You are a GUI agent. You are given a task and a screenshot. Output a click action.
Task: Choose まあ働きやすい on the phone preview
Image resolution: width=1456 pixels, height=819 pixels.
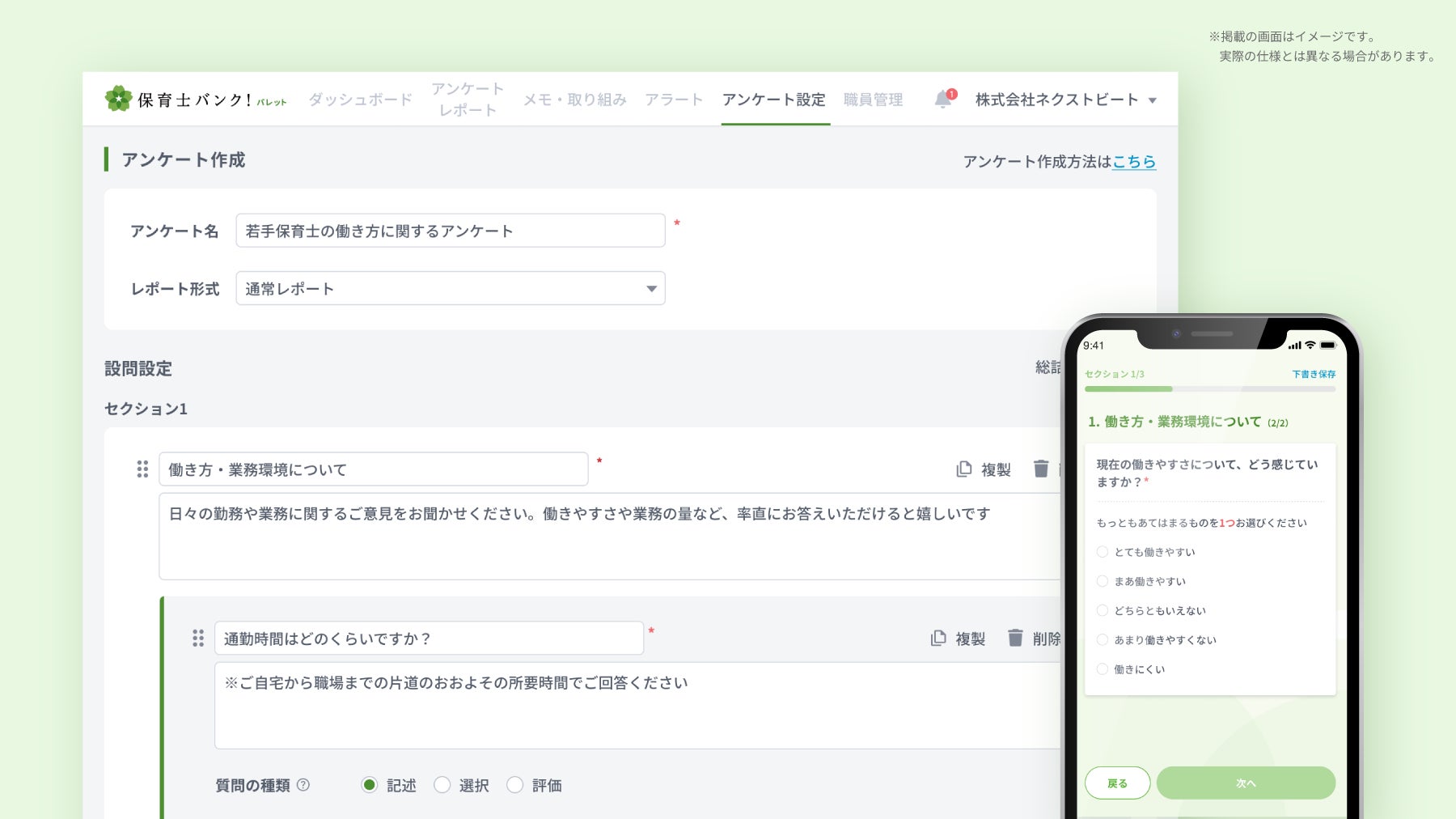[x=1102, y=581]
